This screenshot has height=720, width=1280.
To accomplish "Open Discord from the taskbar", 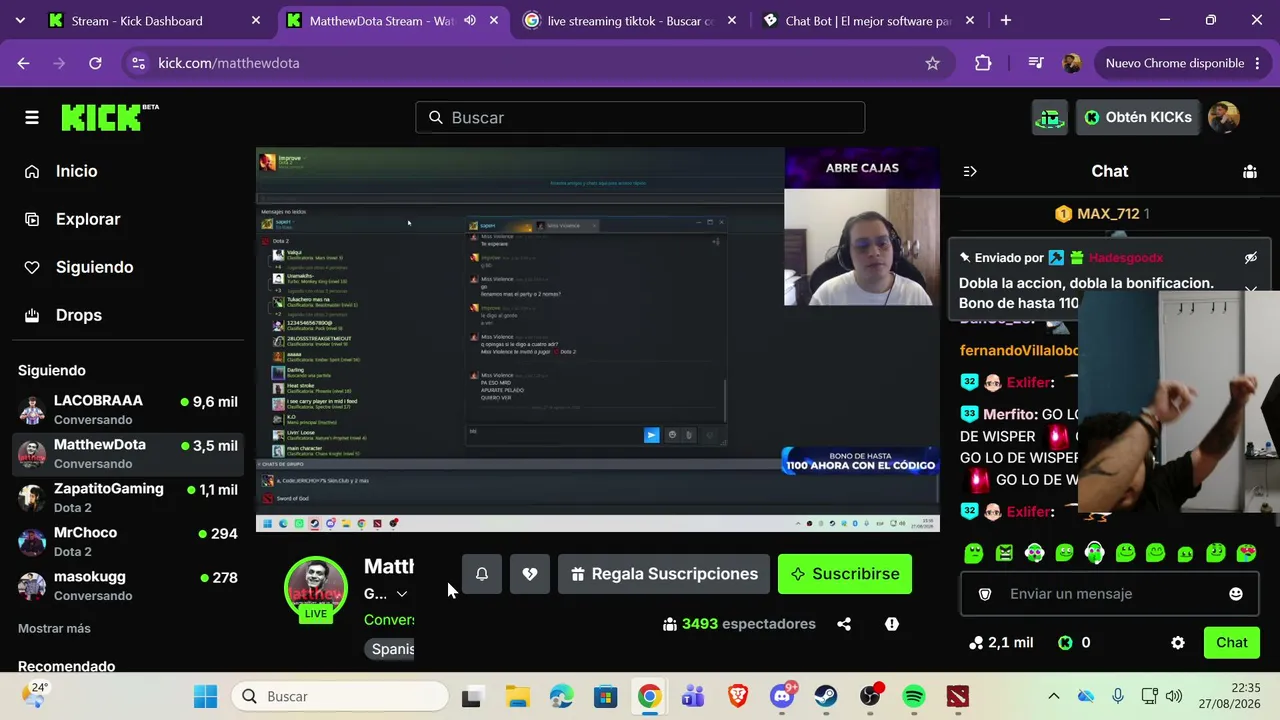I will coord(782,697).
